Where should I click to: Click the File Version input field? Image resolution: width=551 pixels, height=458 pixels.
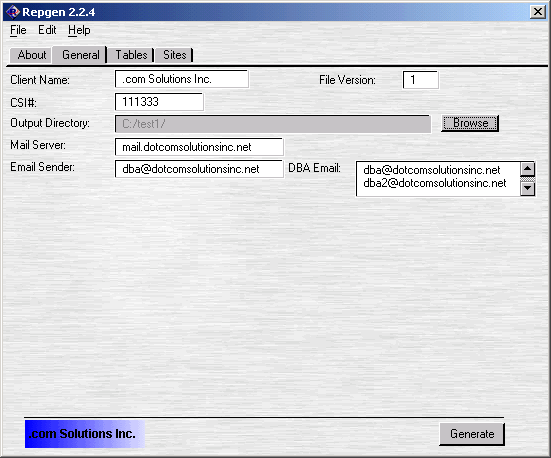(421, 80)
